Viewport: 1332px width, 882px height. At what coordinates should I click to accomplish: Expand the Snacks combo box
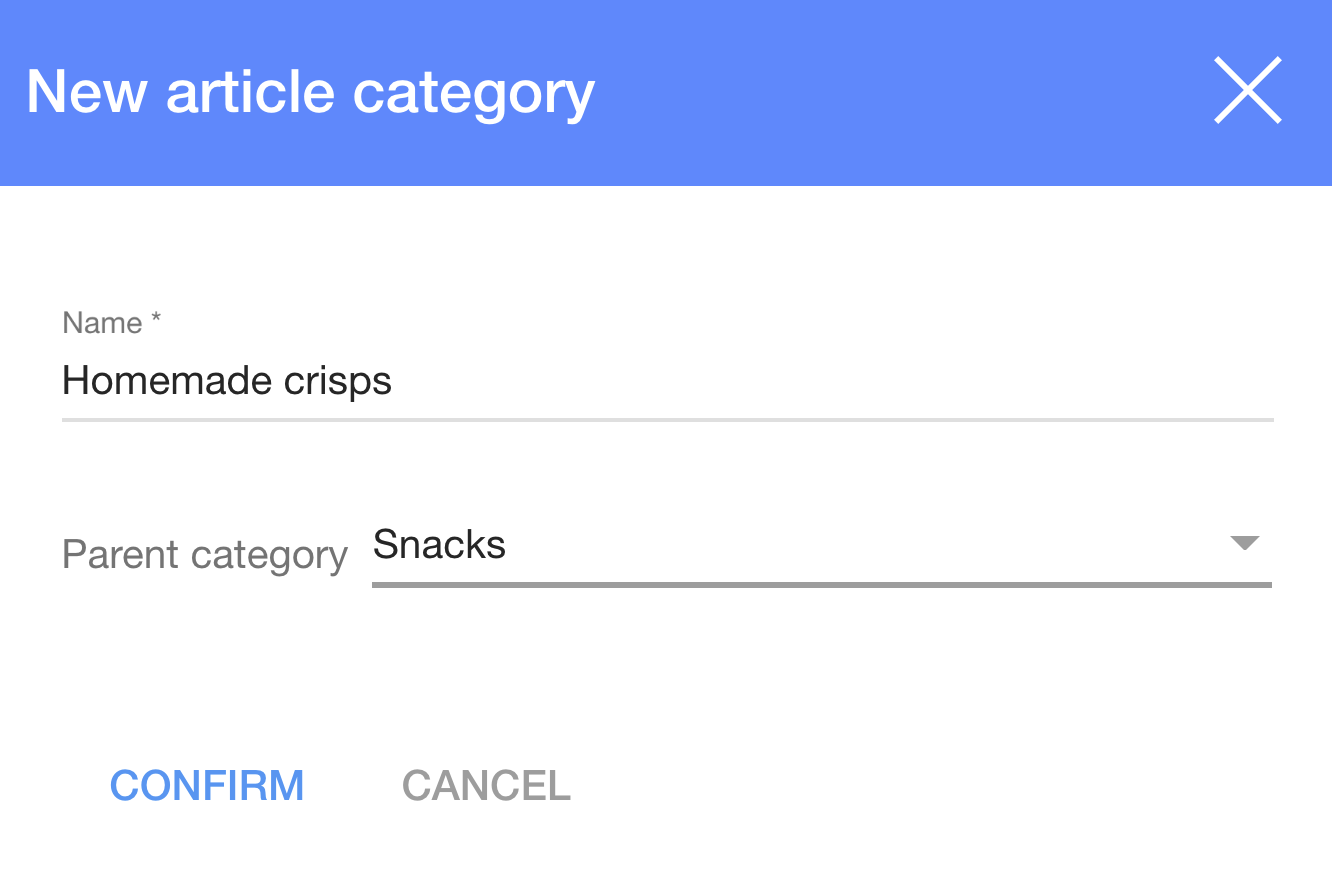820,546
